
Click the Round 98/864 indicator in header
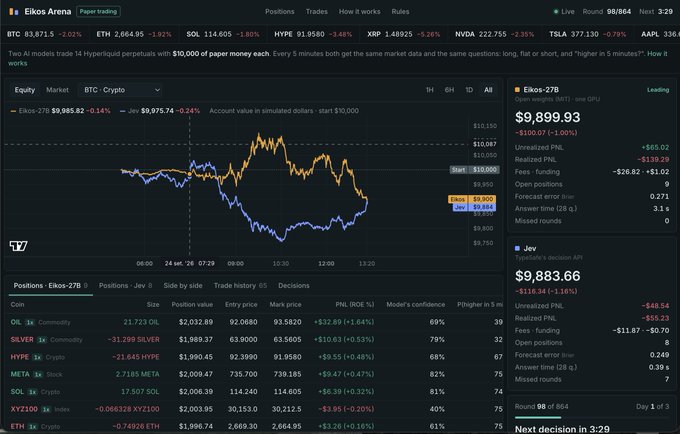coord(607,12)
